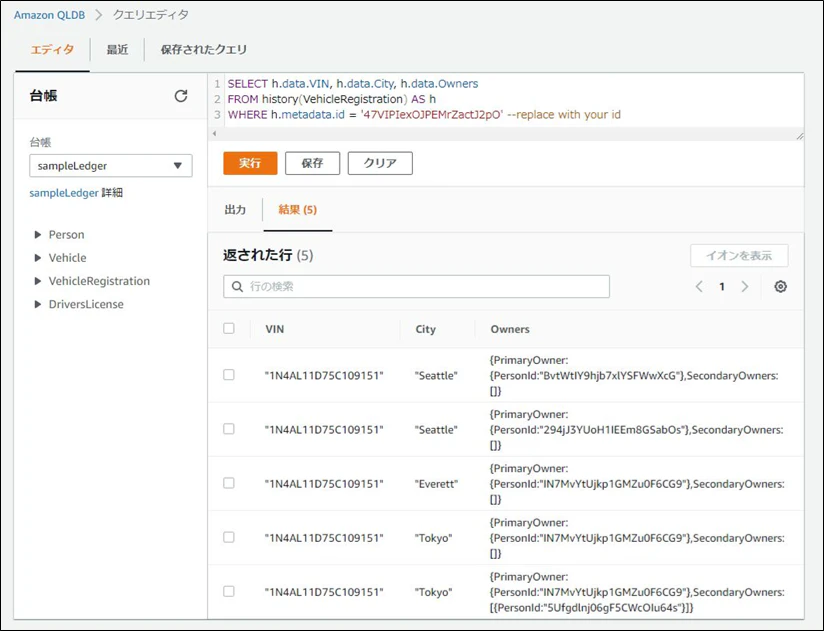The width and height of the screenshot is (824, 631).
Task: Check row with PersonId 294jJ3YUoH1IEEm8GSabOs
Action: click(x=229, y=429)
